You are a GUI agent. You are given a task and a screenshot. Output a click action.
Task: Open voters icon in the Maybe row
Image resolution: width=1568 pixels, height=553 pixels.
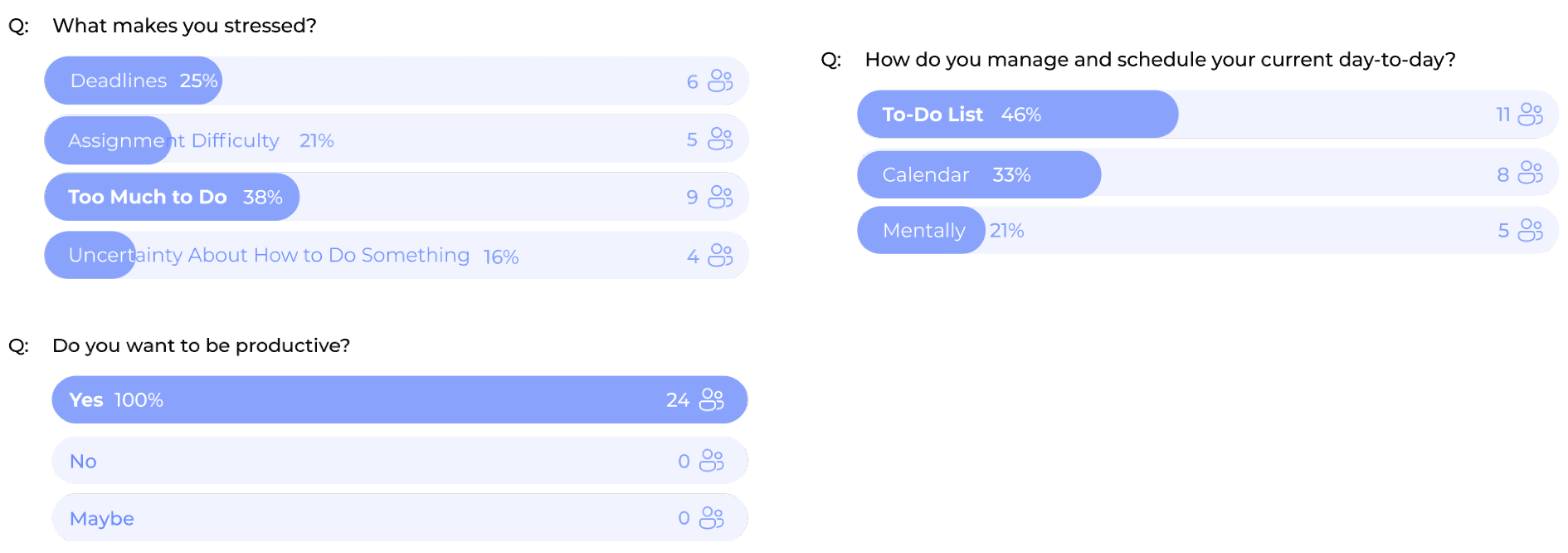(712, 518)
